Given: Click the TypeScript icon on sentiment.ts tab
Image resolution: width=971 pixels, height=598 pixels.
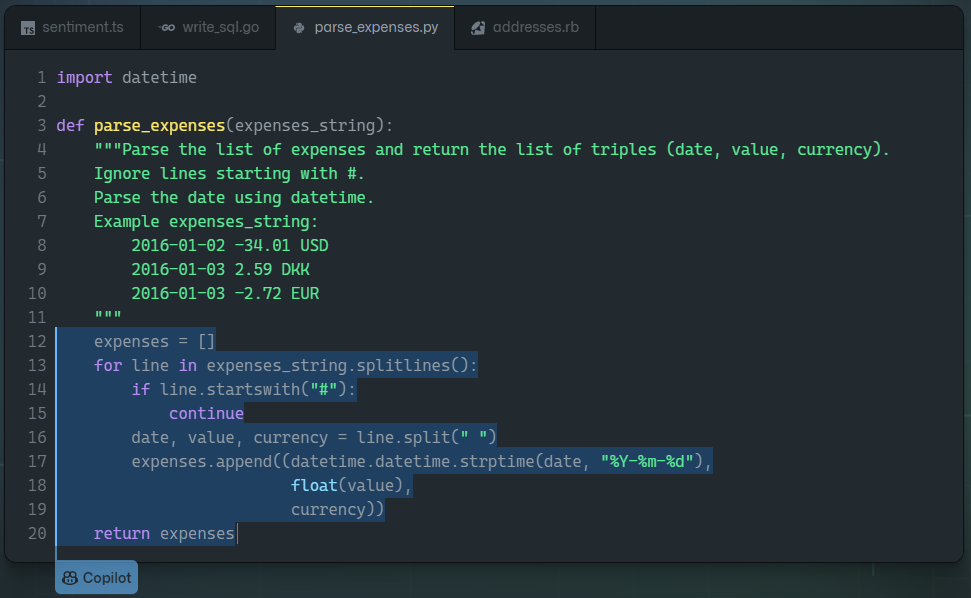Looking at the screenshot, I should 29,28.
